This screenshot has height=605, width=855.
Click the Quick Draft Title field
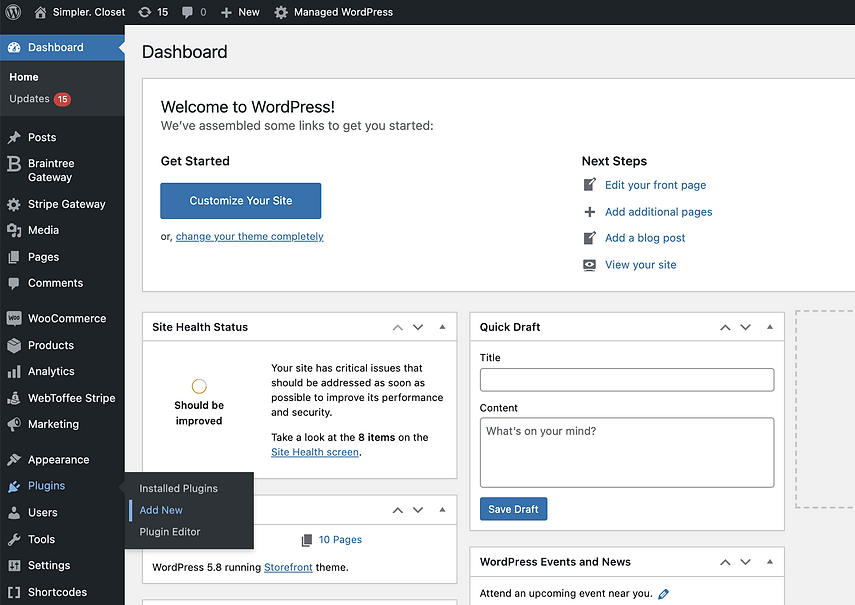(627, 380)
